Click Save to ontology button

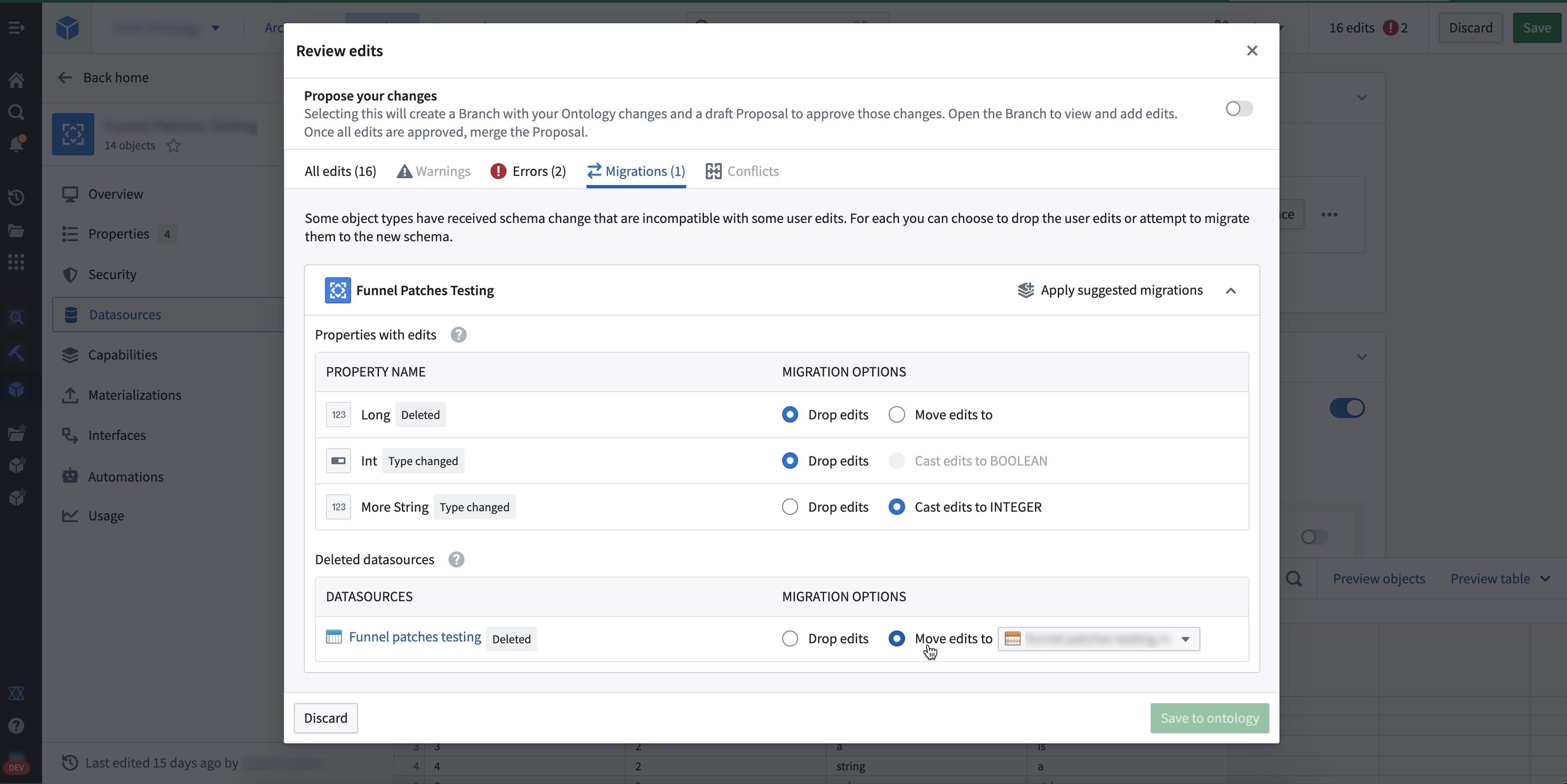coord(1210,718)
